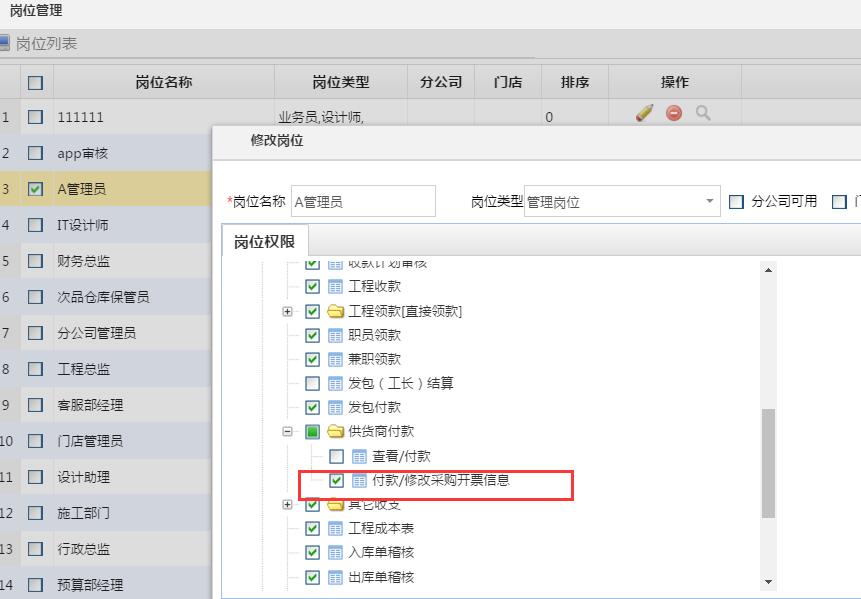The image size is (861, 599).
Task: Click the 供货商付款 folder icon
Action: [x=334, y=432]
